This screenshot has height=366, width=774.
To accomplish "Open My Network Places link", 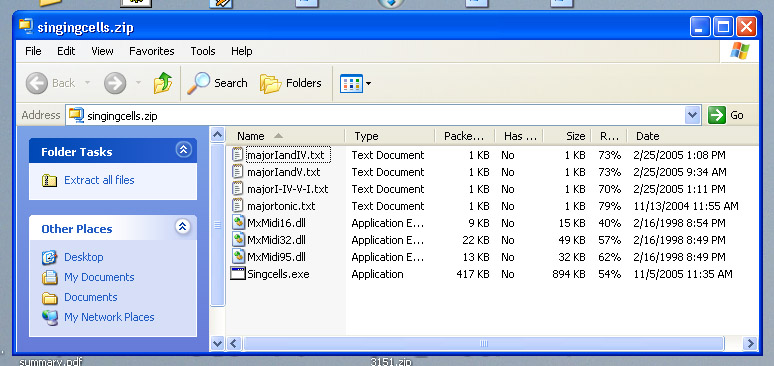I will [109, 317].
